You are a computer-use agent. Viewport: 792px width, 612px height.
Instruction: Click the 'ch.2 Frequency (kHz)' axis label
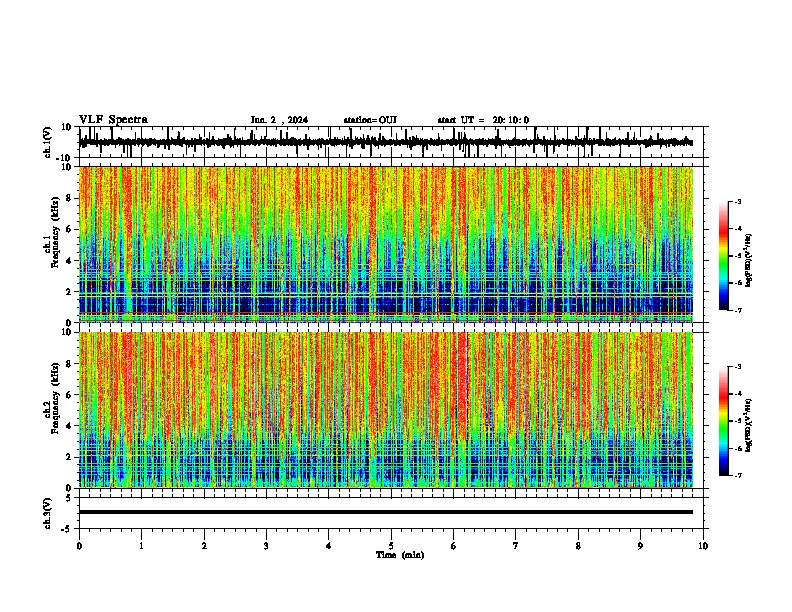pyautogui.click(x=52, y=397)
